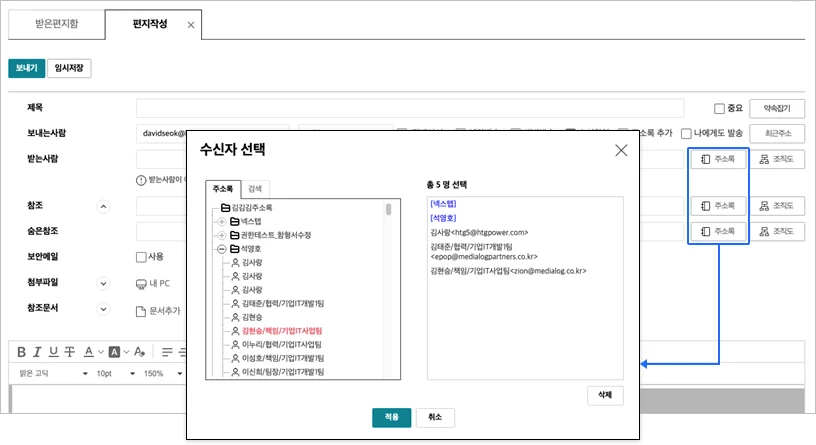Check the 중요 checkbox
Image resolution: width=816 pixels, height=445 pixels.
(x=719, y=109)
